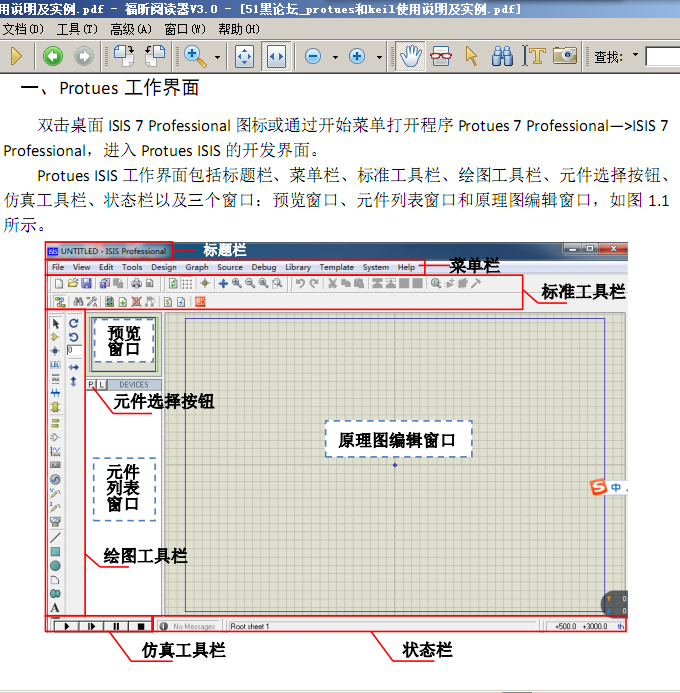Click the play simulation button in the ISIS figure

pos(67,626)
